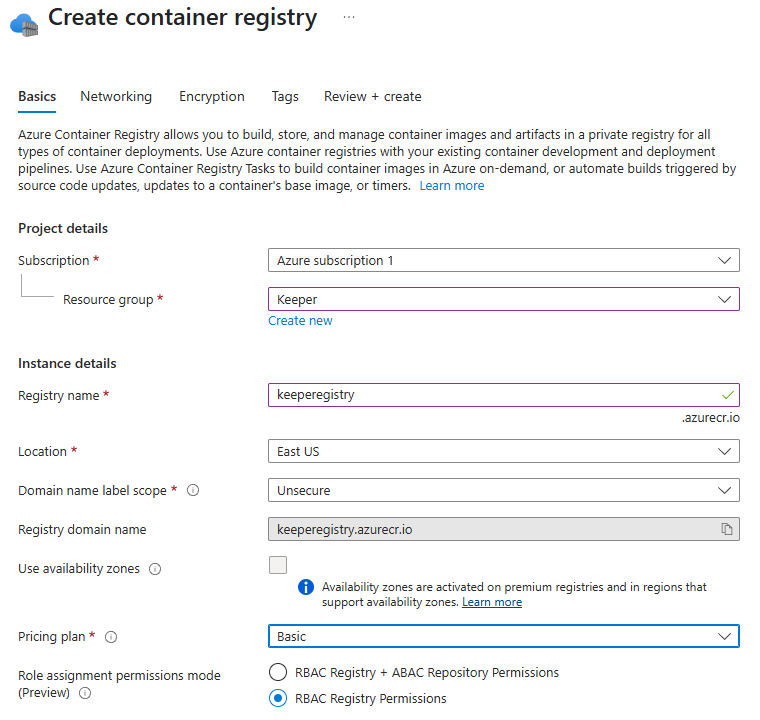Click info icon next to Use availability zones
This screenshot has height=720, width=760.
155,569
